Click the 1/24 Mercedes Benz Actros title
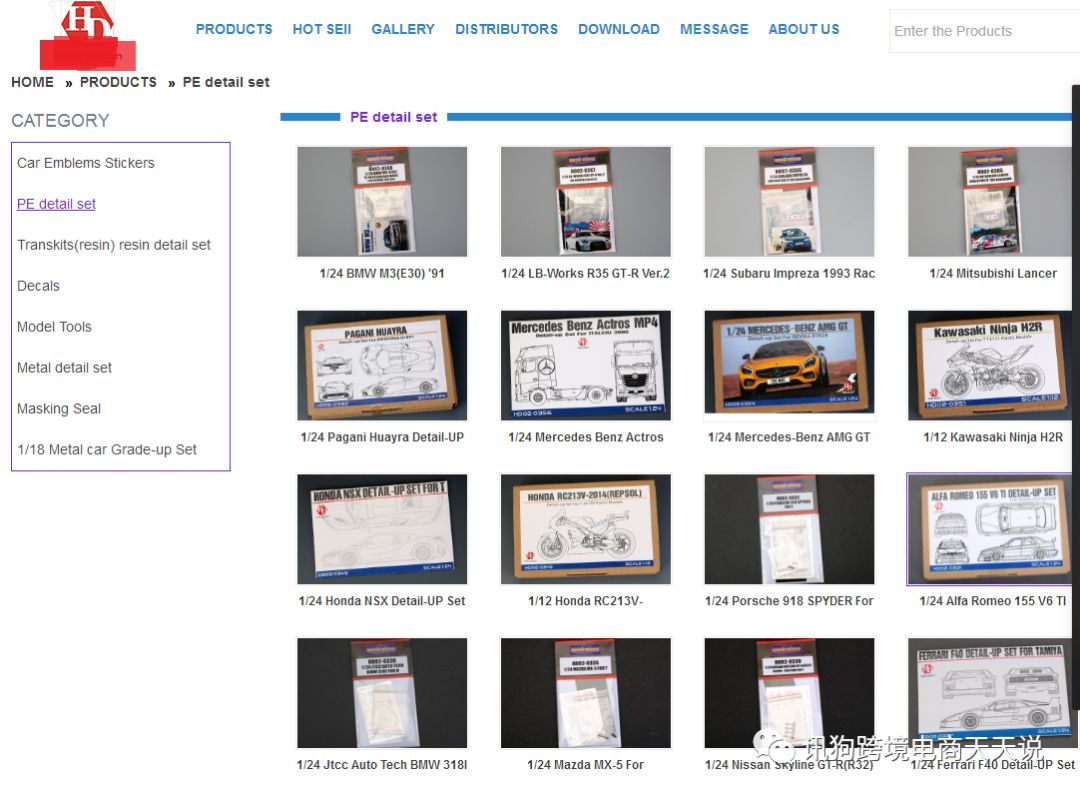This screenshot has height=797, width=1080. tap(585, 437)
